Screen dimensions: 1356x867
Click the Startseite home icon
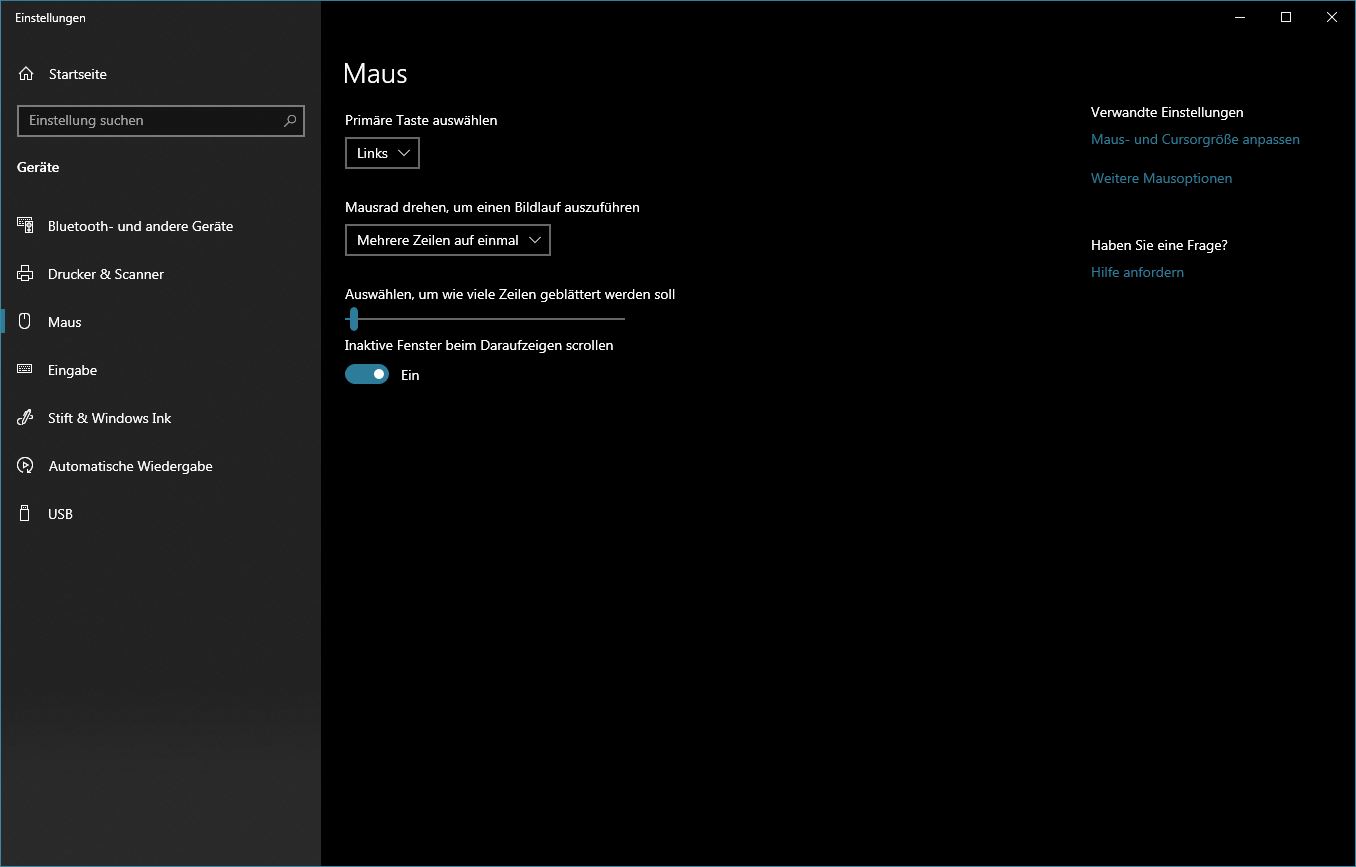[26, 74]
